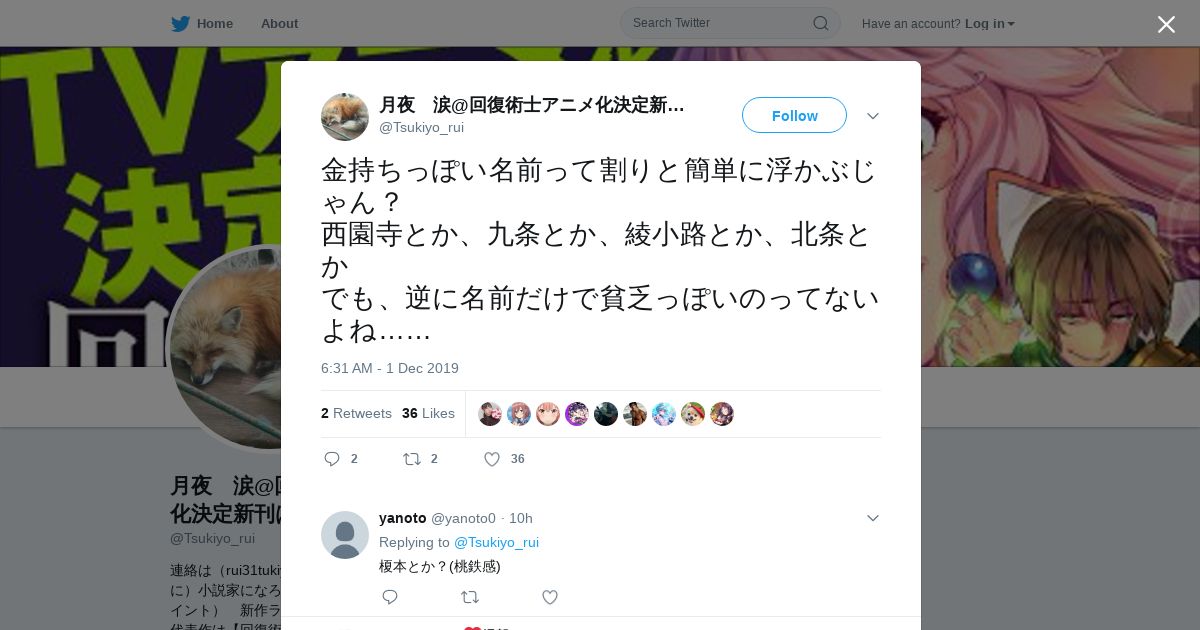Viewport: 1200px width, 630px height.
Task: Click the search magnifier icon
Action: (x=820, y=23)
